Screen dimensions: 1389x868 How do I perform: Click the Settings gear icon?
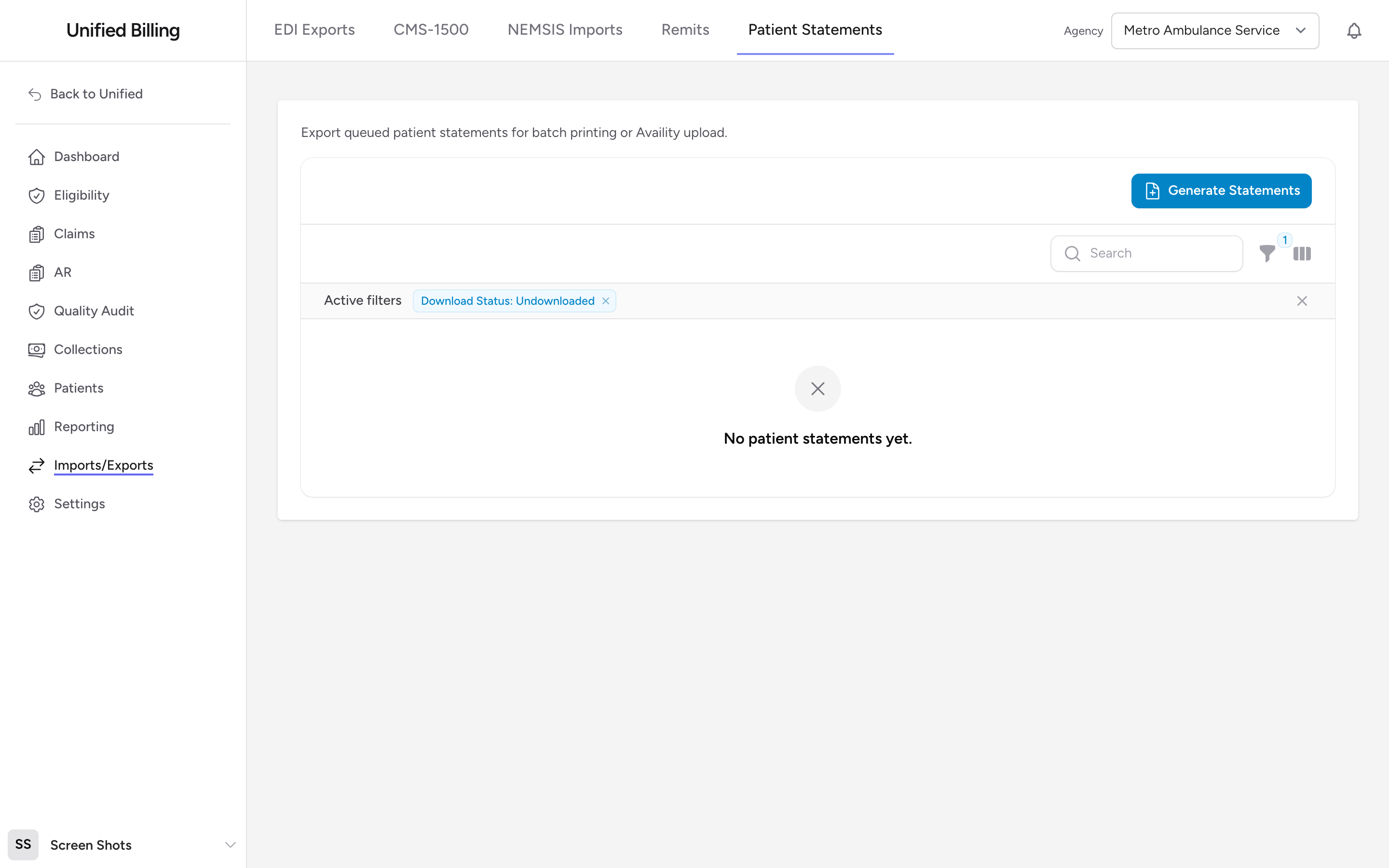pyautogui.click(x=37, y=504)
